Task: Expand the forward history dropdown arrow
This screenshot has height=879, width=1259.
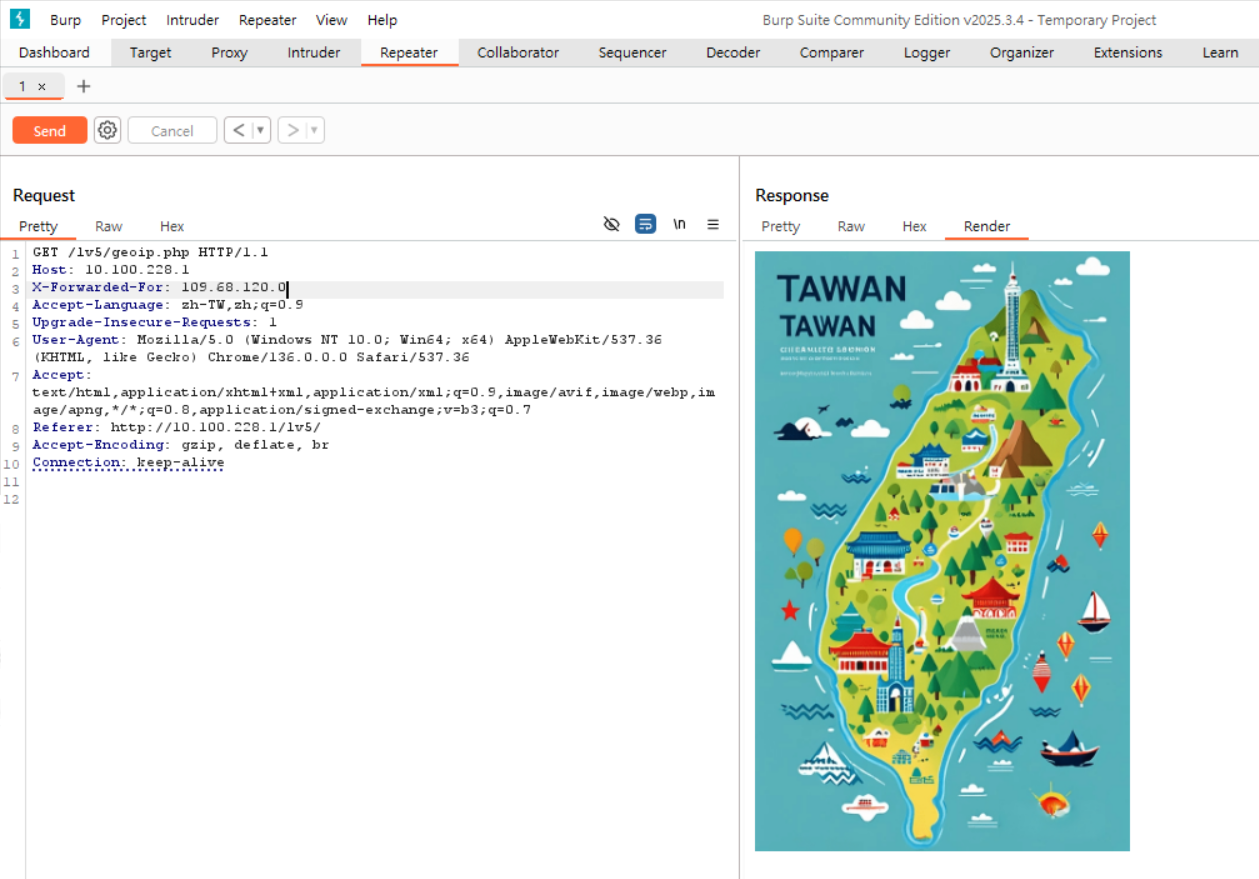Action: tap(315, 130)
